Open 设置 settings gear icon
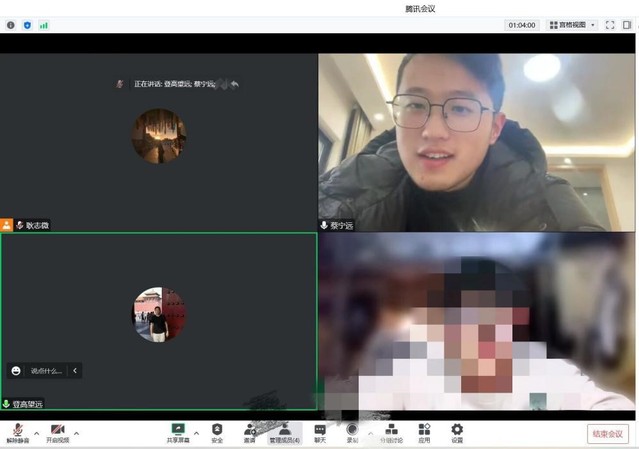 (457, 430)
